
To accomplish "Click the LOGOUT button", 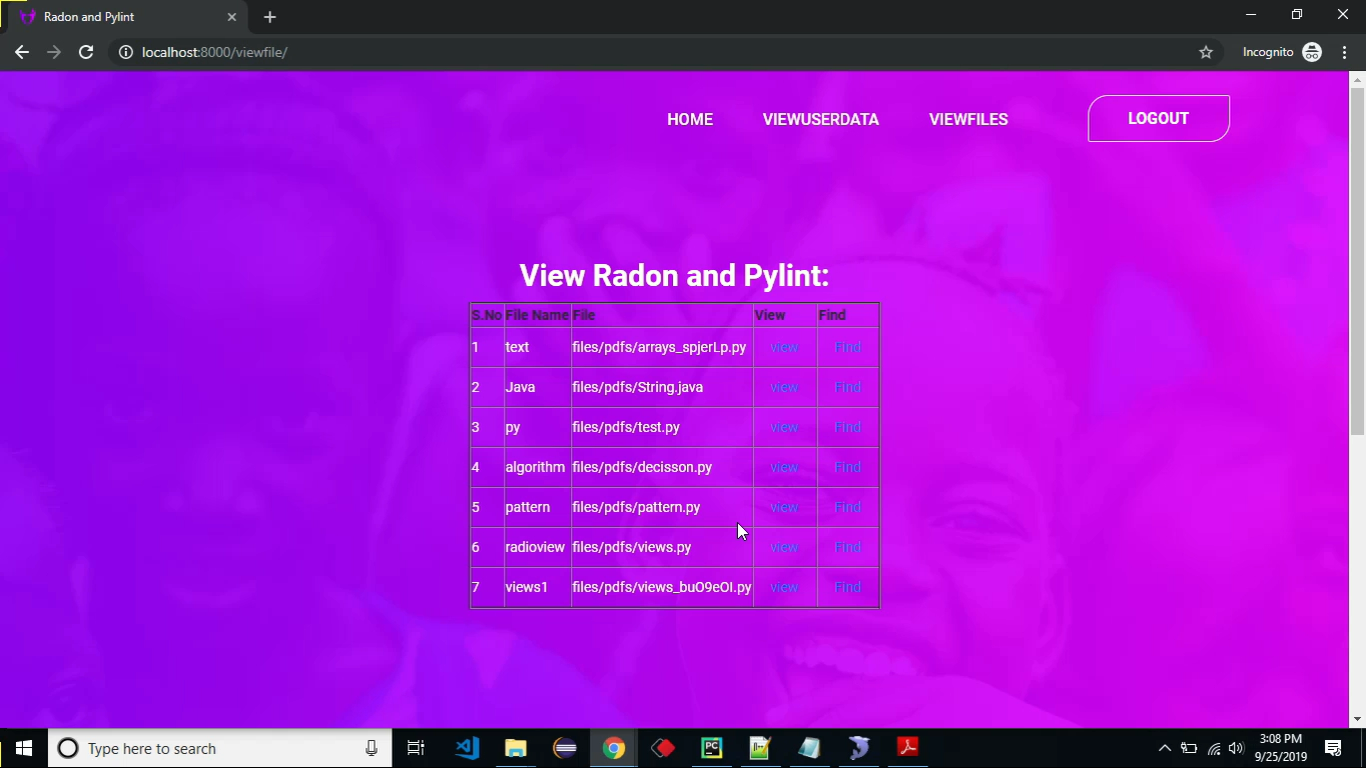I will point(1158,118).
